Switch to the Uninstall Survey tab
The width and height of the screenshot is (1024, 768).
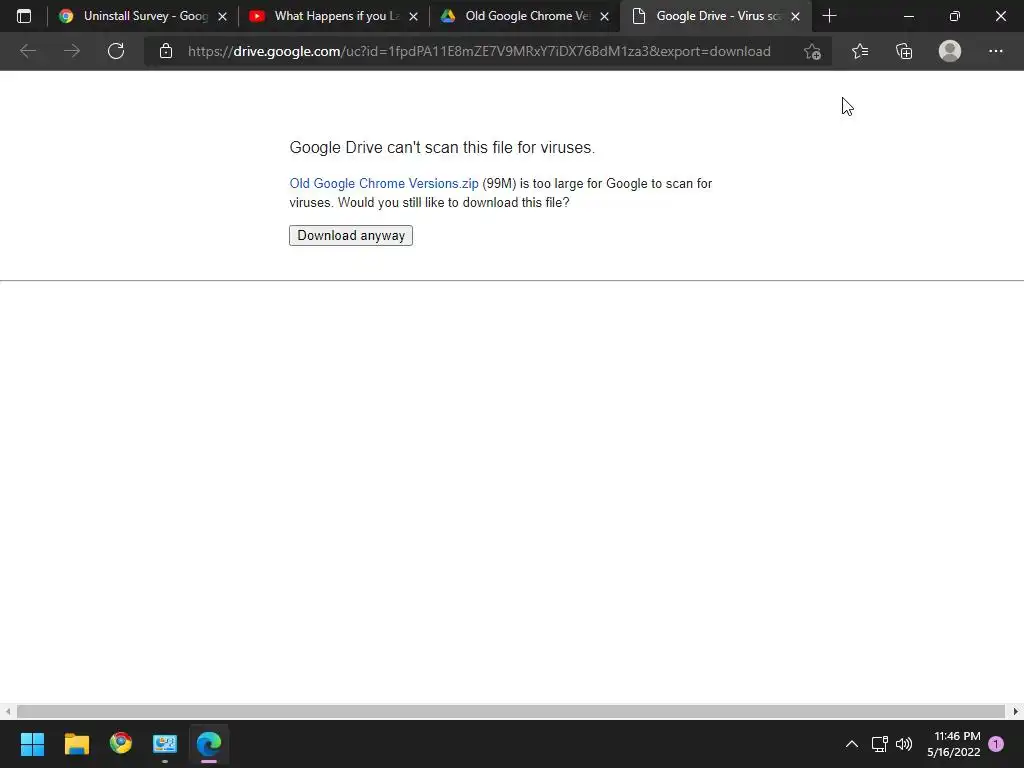(x=143, y=16)
